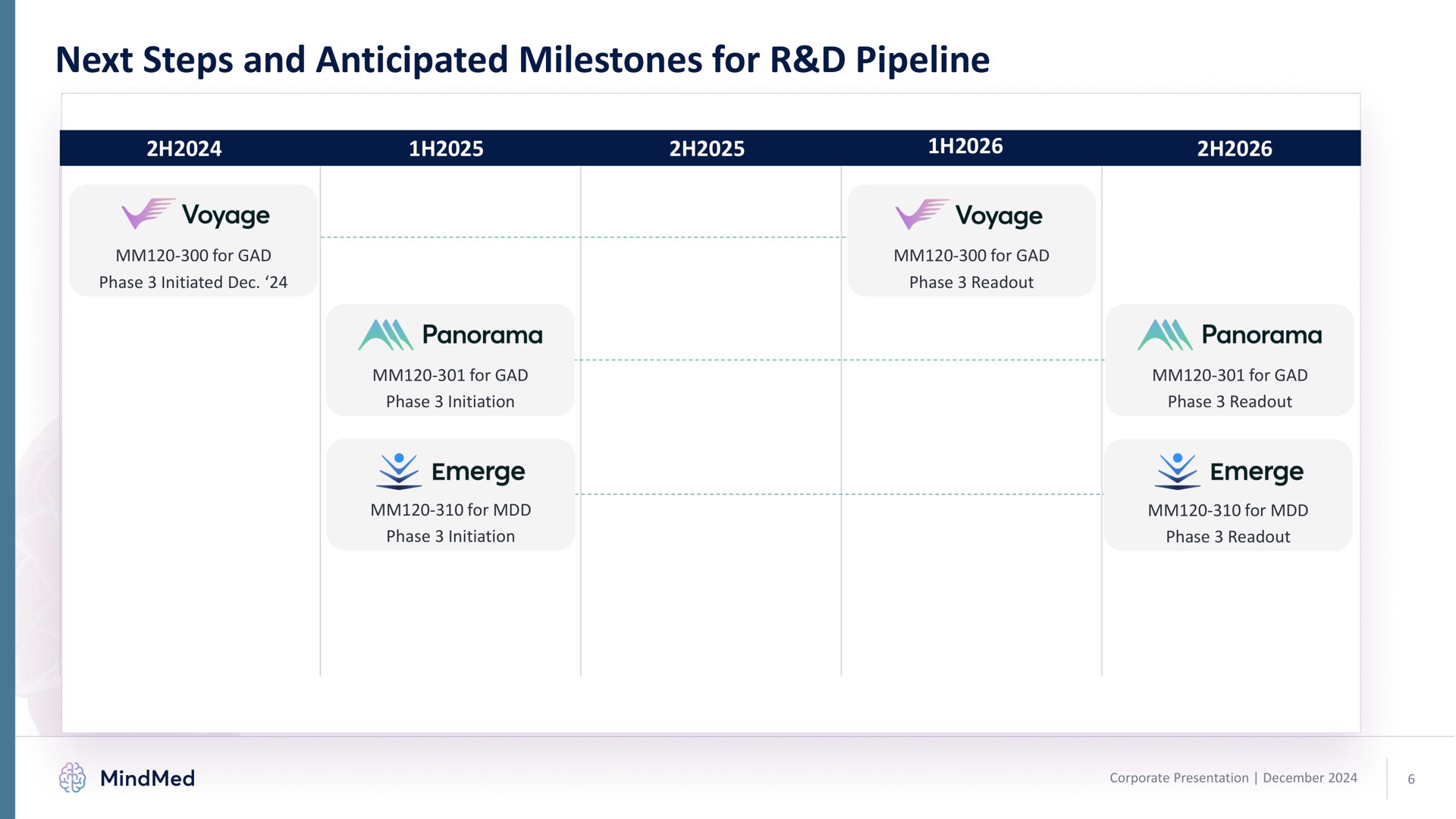Click the Emerge figure logo under 1H2025
Viewport: 1456px width, 819px height.
coord(399,471)
